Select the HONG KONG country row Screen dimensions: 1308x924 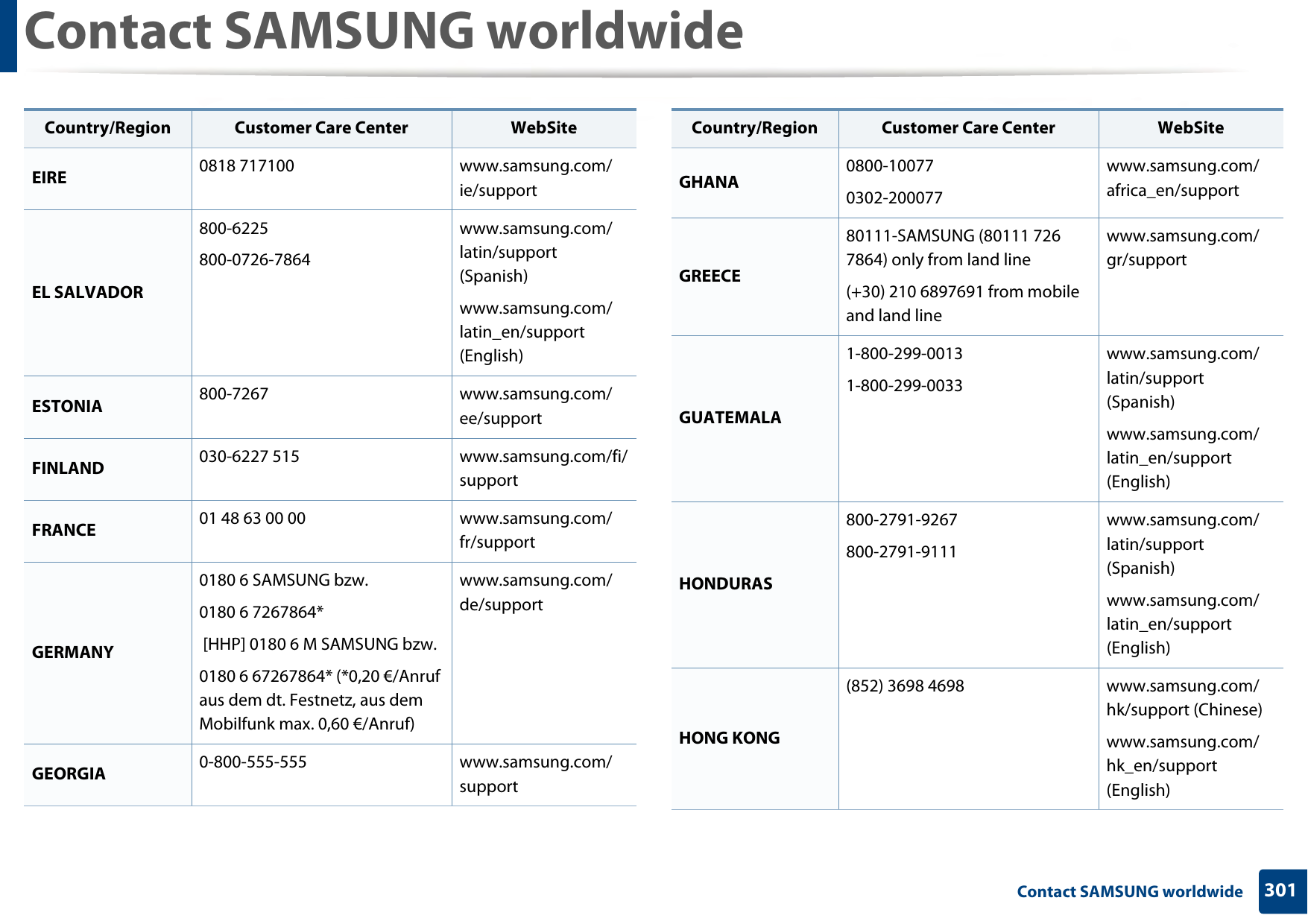coord(724,738)
